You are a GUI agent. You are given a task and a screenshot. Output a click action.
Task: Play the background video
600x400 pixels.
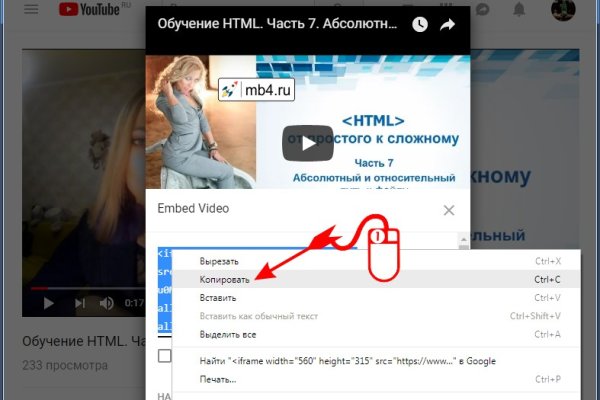(x=48, y=302)
